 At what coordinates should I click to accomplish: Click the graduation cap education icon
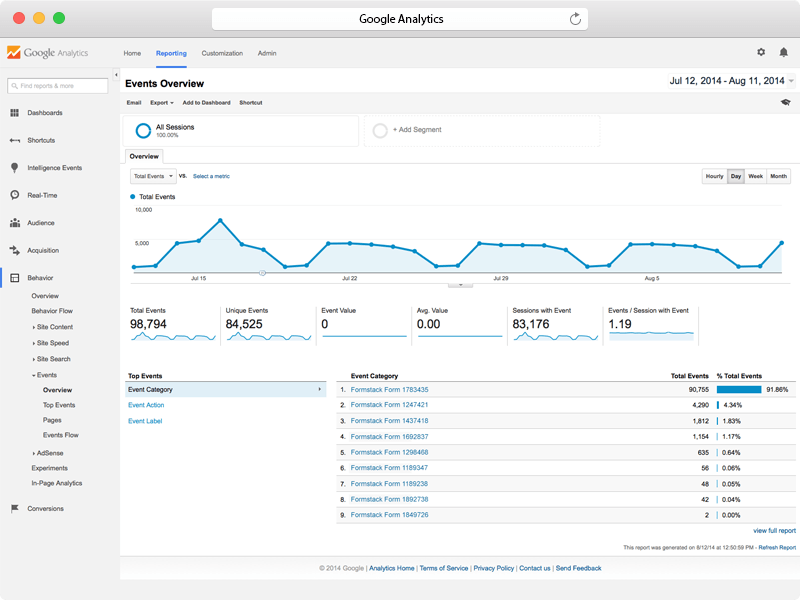785,102
